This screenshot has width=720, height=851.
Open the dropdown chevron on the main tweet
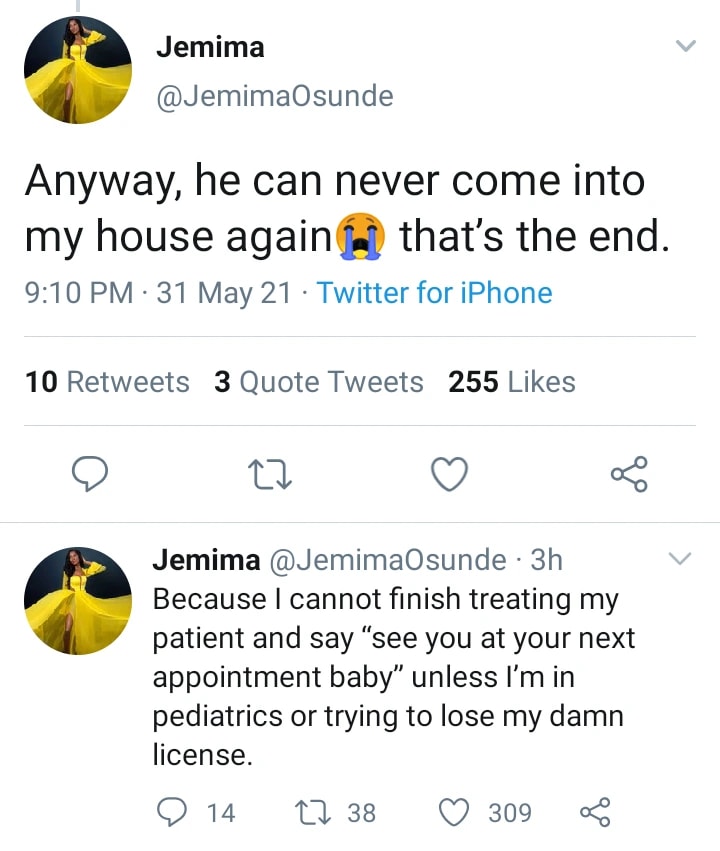(686, 46)
